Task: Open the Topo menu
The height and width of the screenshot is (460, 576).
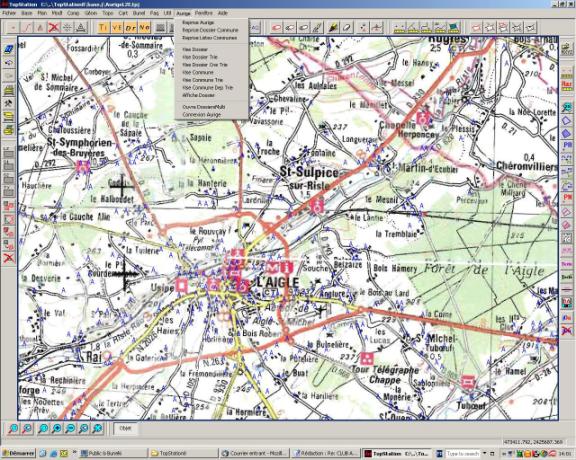Action: [x=108, y=13]
